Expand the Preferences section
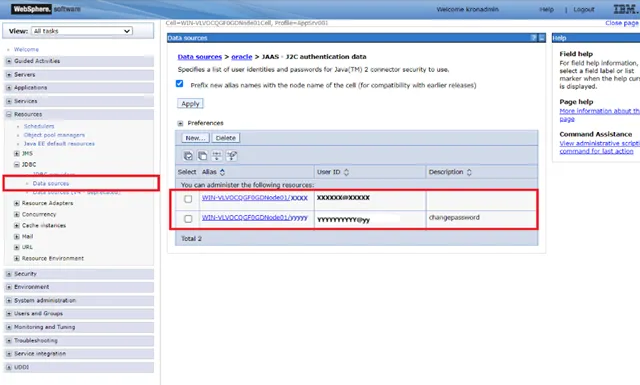Image resolution: width=640 pixels, height=385 pixels. click(x=180, y=123)
